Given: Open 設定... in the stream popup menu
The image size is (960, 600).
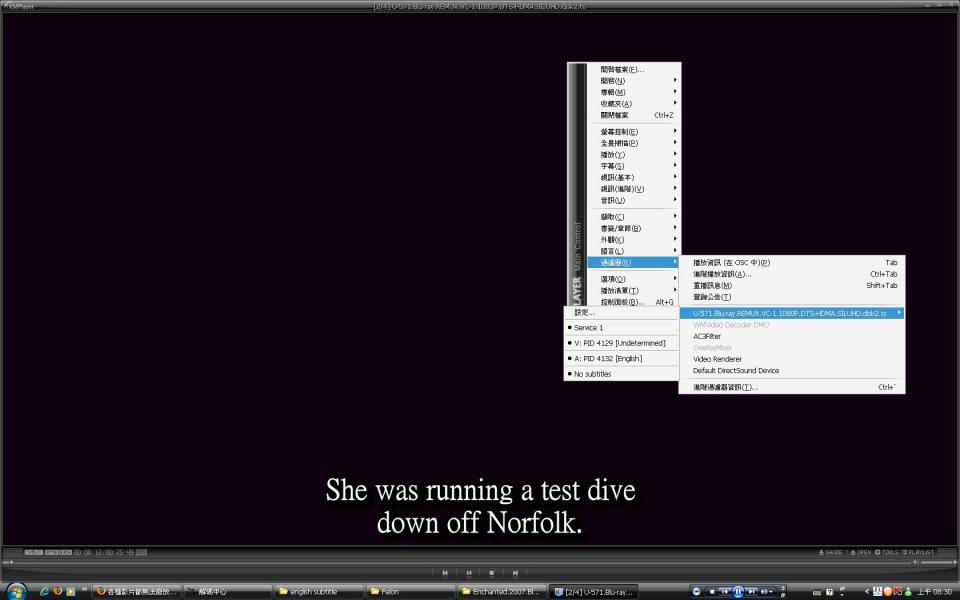Looking at the screenshot, I should 621,312.
